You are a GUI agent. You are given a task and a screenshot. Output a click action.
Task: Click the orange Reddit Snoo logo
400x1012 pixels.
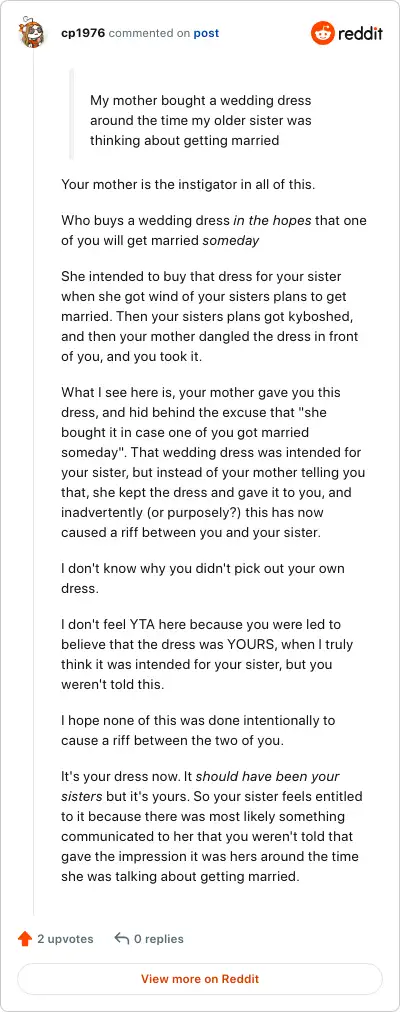pos(322,33)
